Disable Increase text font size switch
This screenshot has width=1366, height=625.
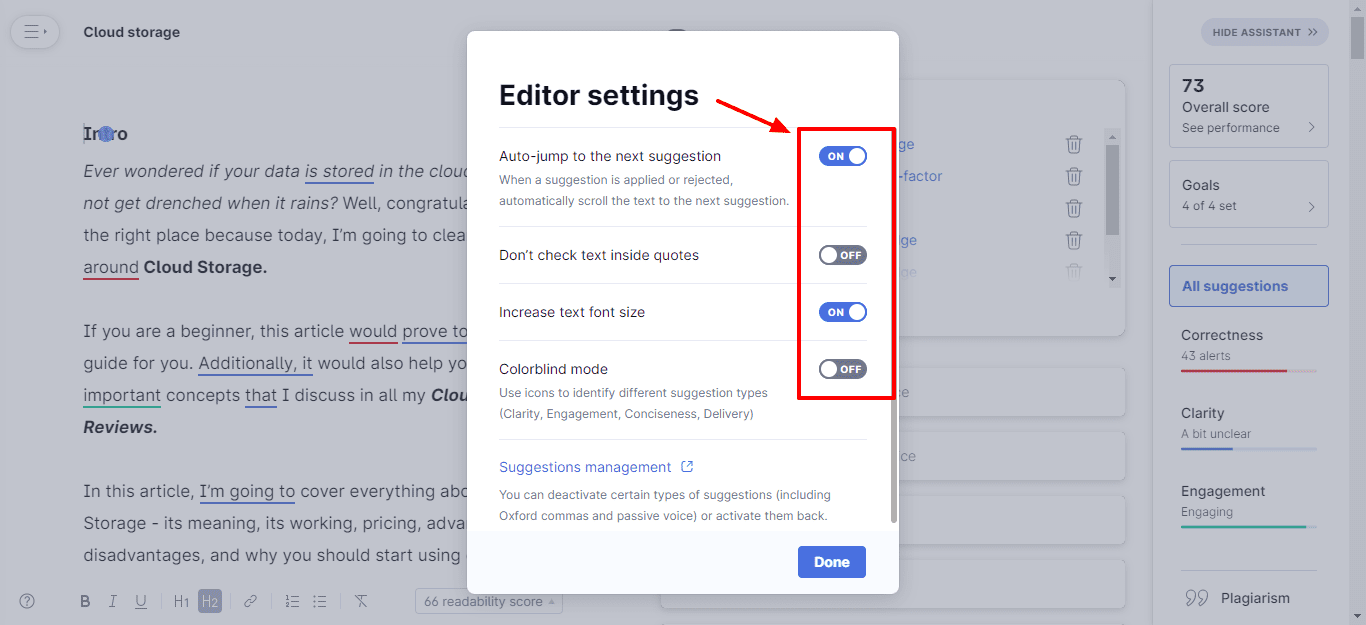[x=842, y=312]
